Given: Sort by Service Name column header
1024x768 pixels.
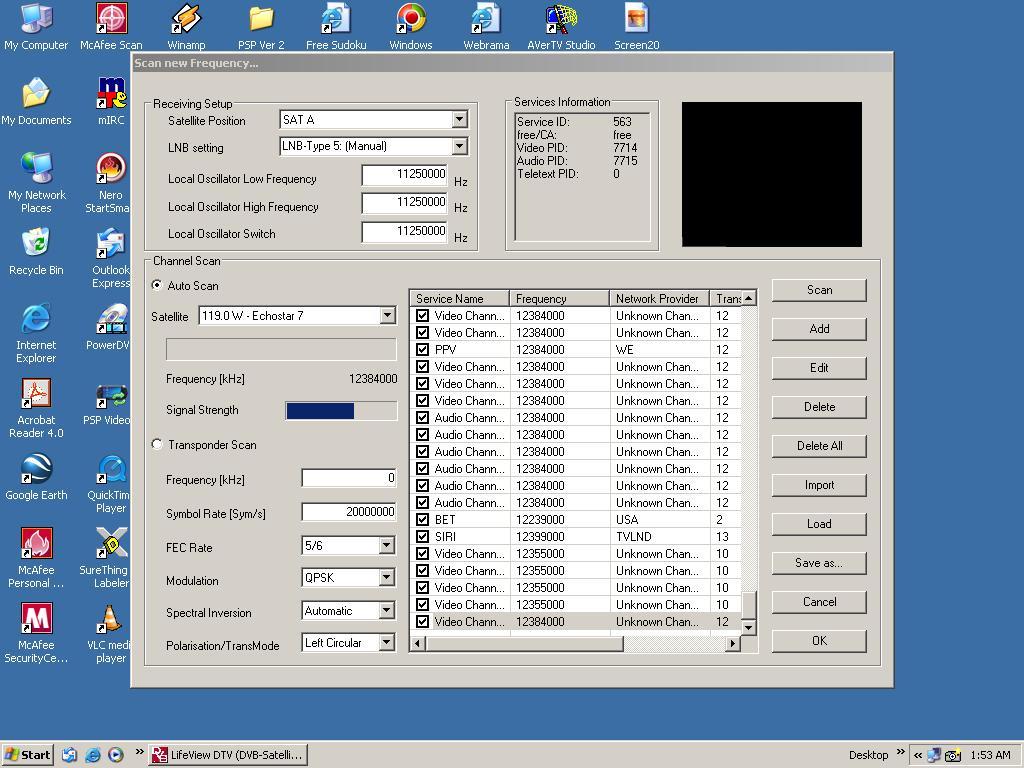Looking at the screenshot, I should (460, 298).
